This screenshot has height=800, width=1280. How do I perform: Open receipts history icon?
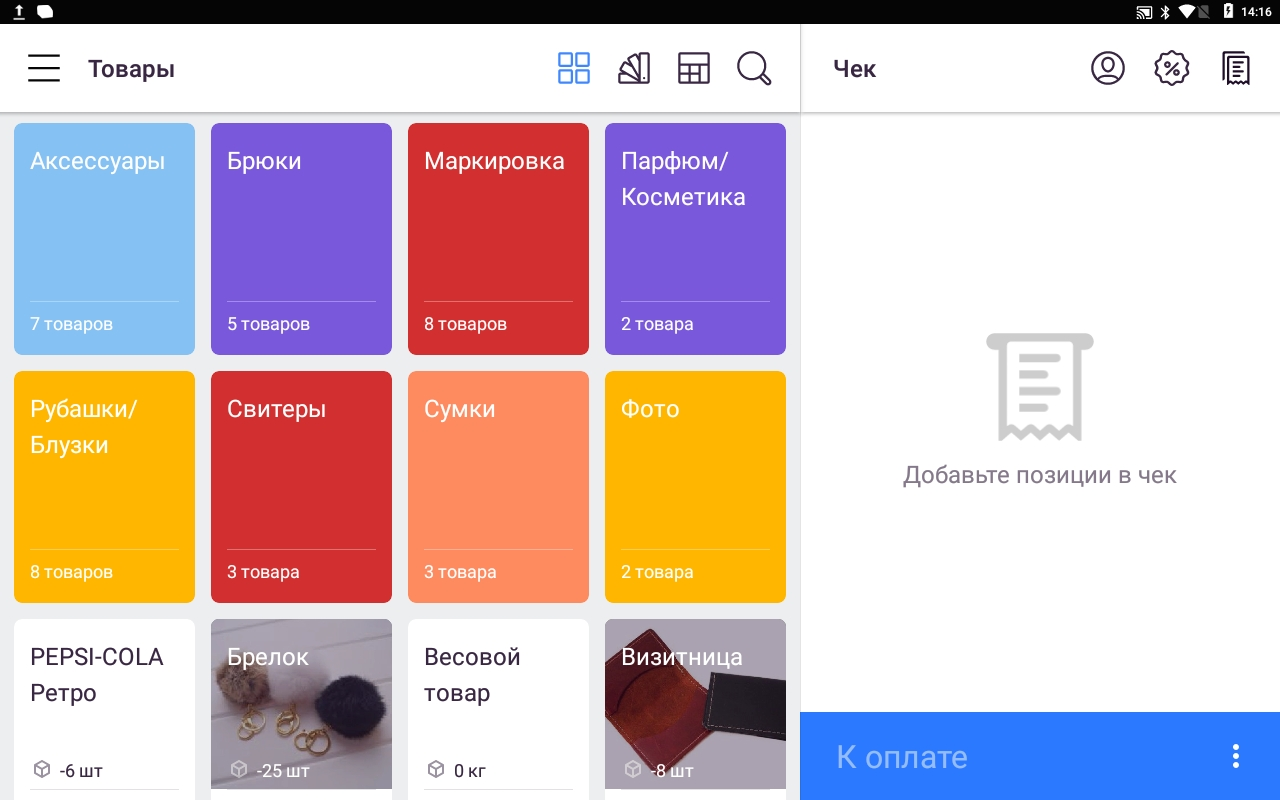click(x=1236, y=69)
